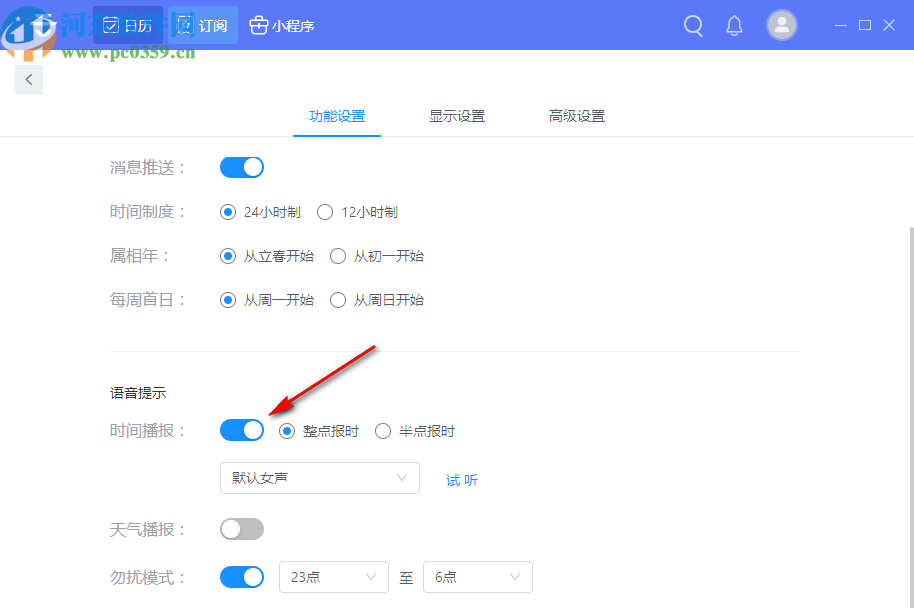Open the 默认女声 voice dropdown
The height and width of the screenshot is (608, 914).
coord(319,478)
